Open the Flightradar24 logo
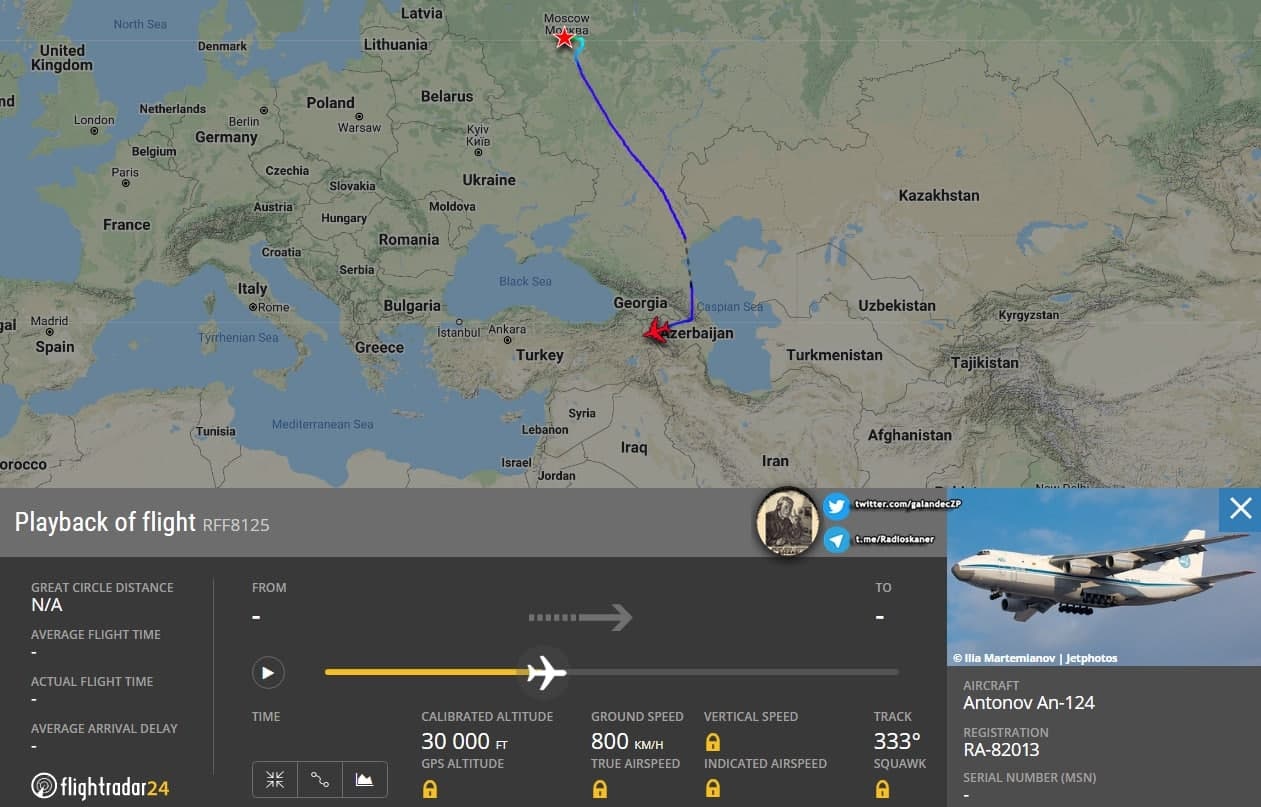Image resolution: width=1261 pixels, height=807 pixels. [100, 787]
